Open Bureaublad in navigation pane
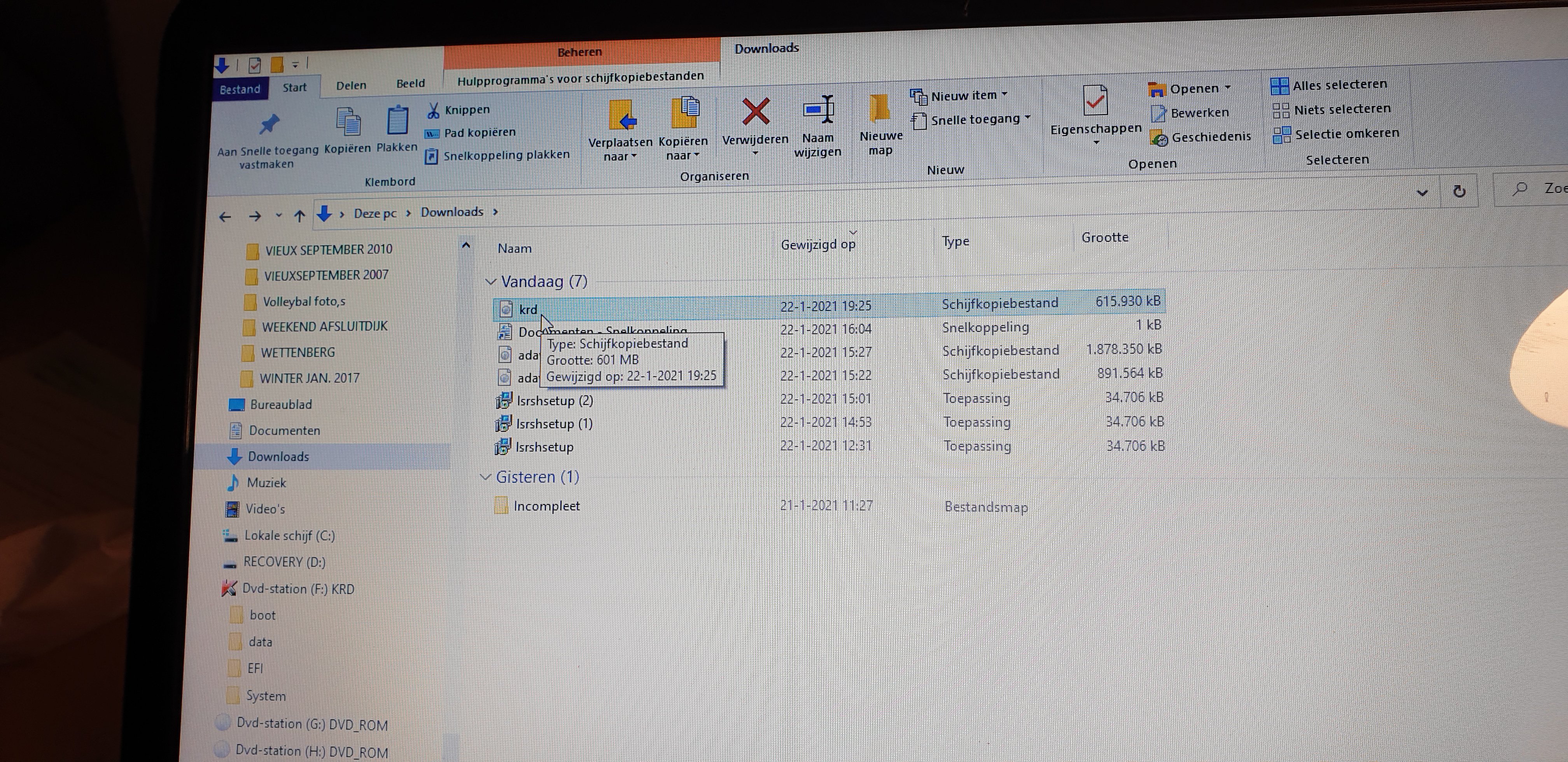This screenshot has width=1568, height=762. click(270, 405)
